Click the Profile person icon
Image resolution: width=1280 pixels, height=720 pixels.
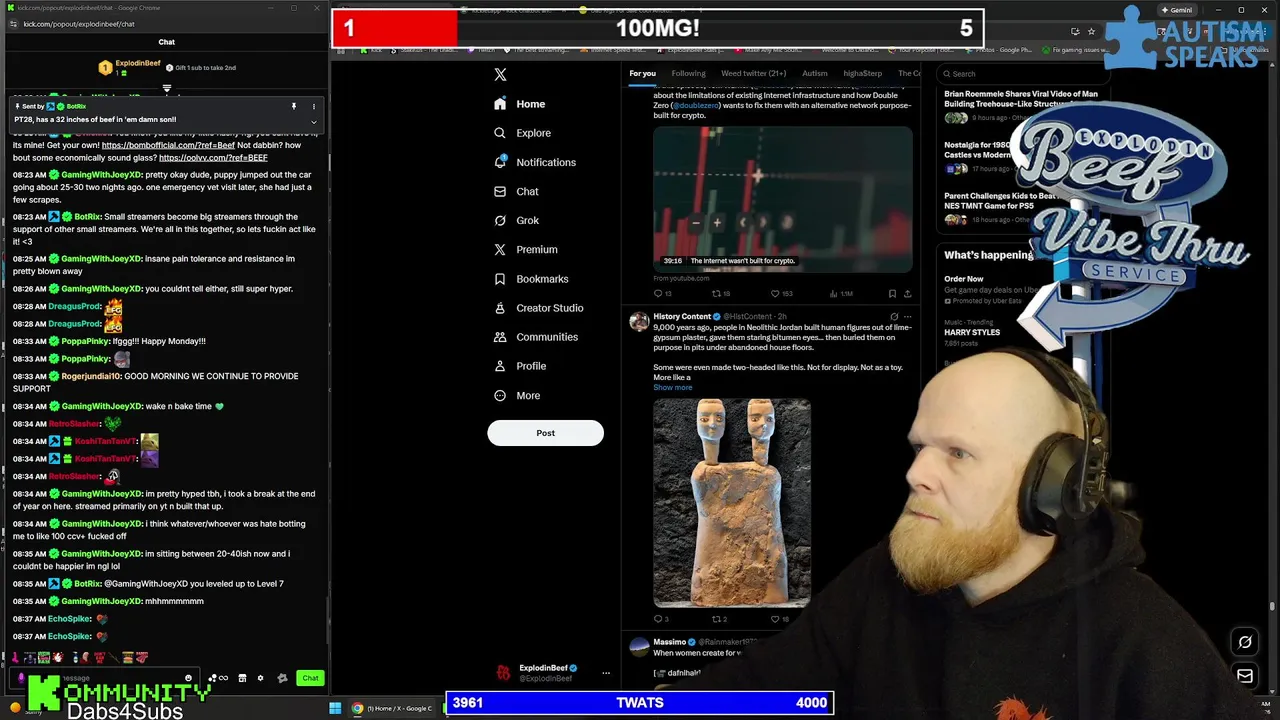click(500, 366)
